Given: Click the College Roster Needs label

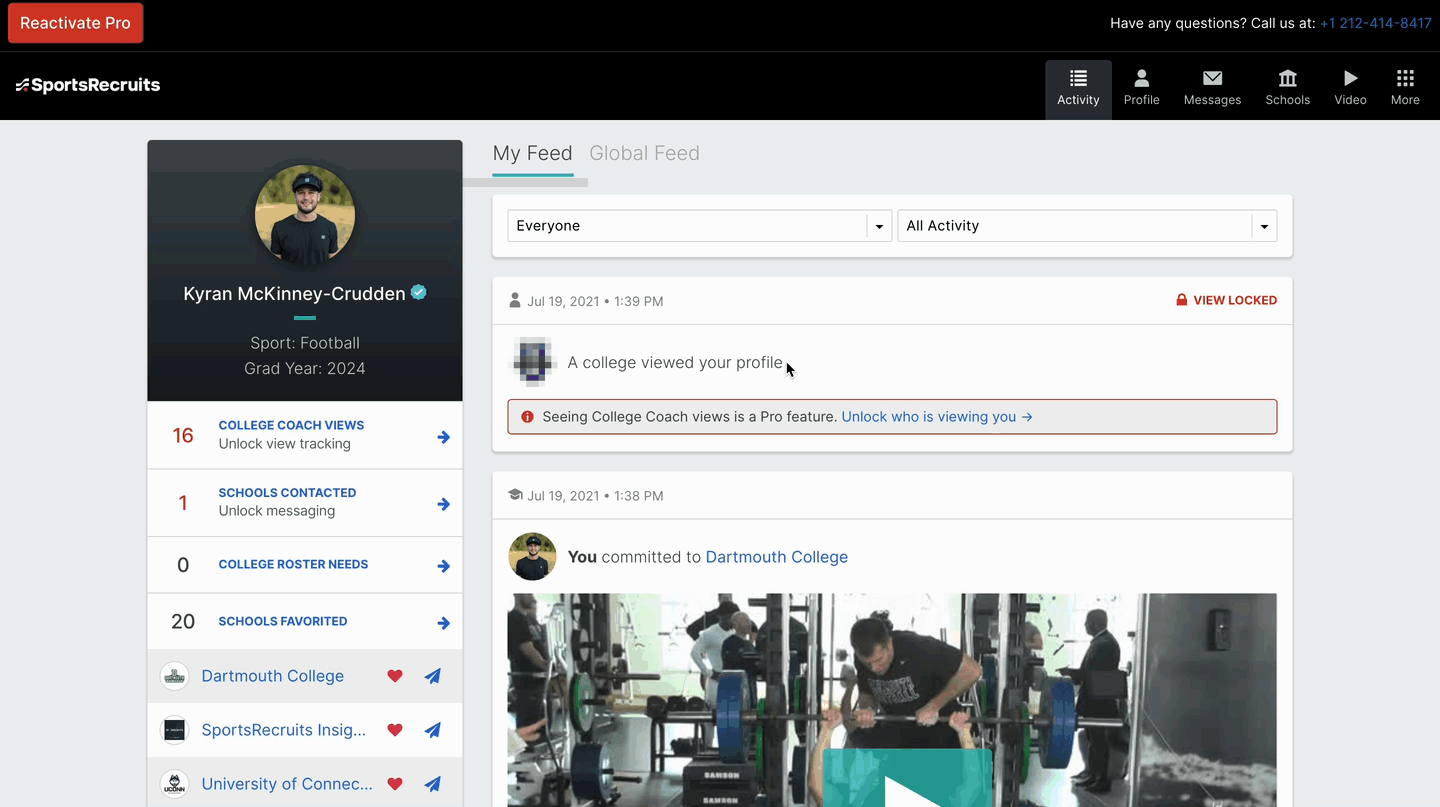Looking at the screenshot, I should coord(293,564).
